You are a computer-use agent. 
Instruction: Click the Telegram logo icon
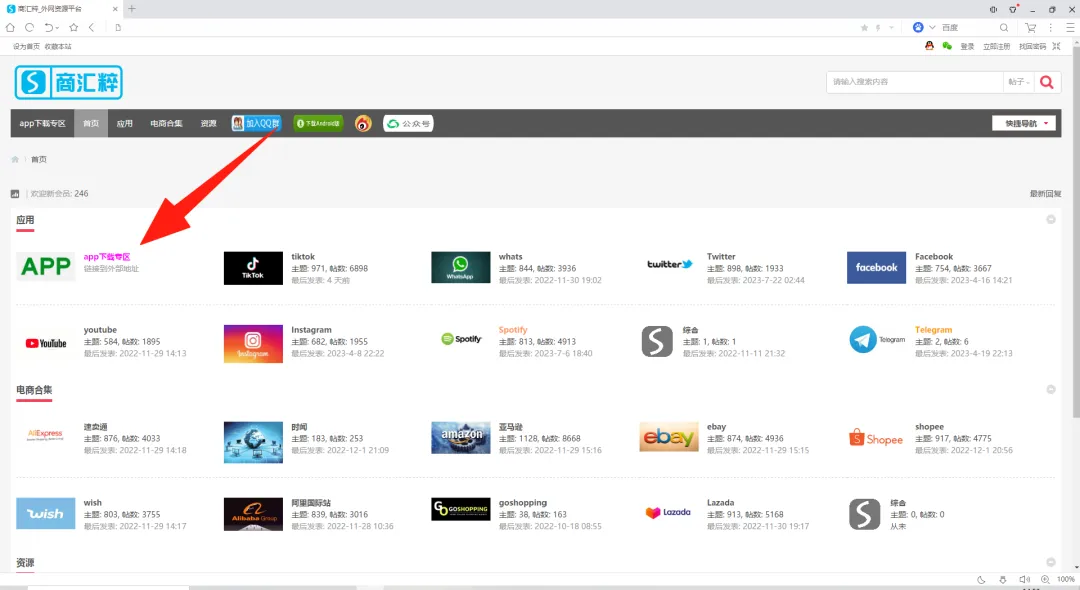876,340
